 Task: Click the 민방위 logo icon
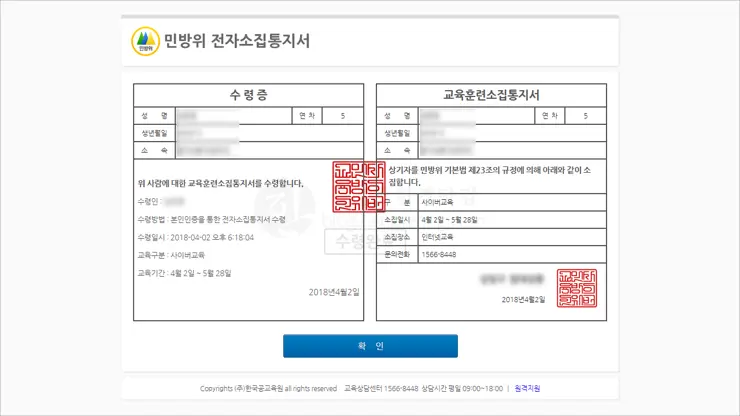[x=145, y=41]
